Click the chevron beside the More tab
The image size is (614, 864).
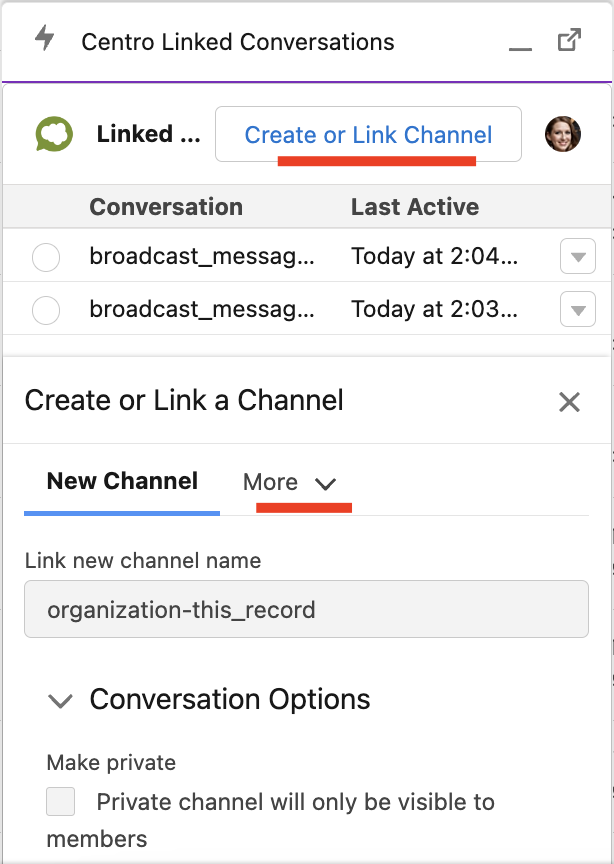[x=326, y=483]
